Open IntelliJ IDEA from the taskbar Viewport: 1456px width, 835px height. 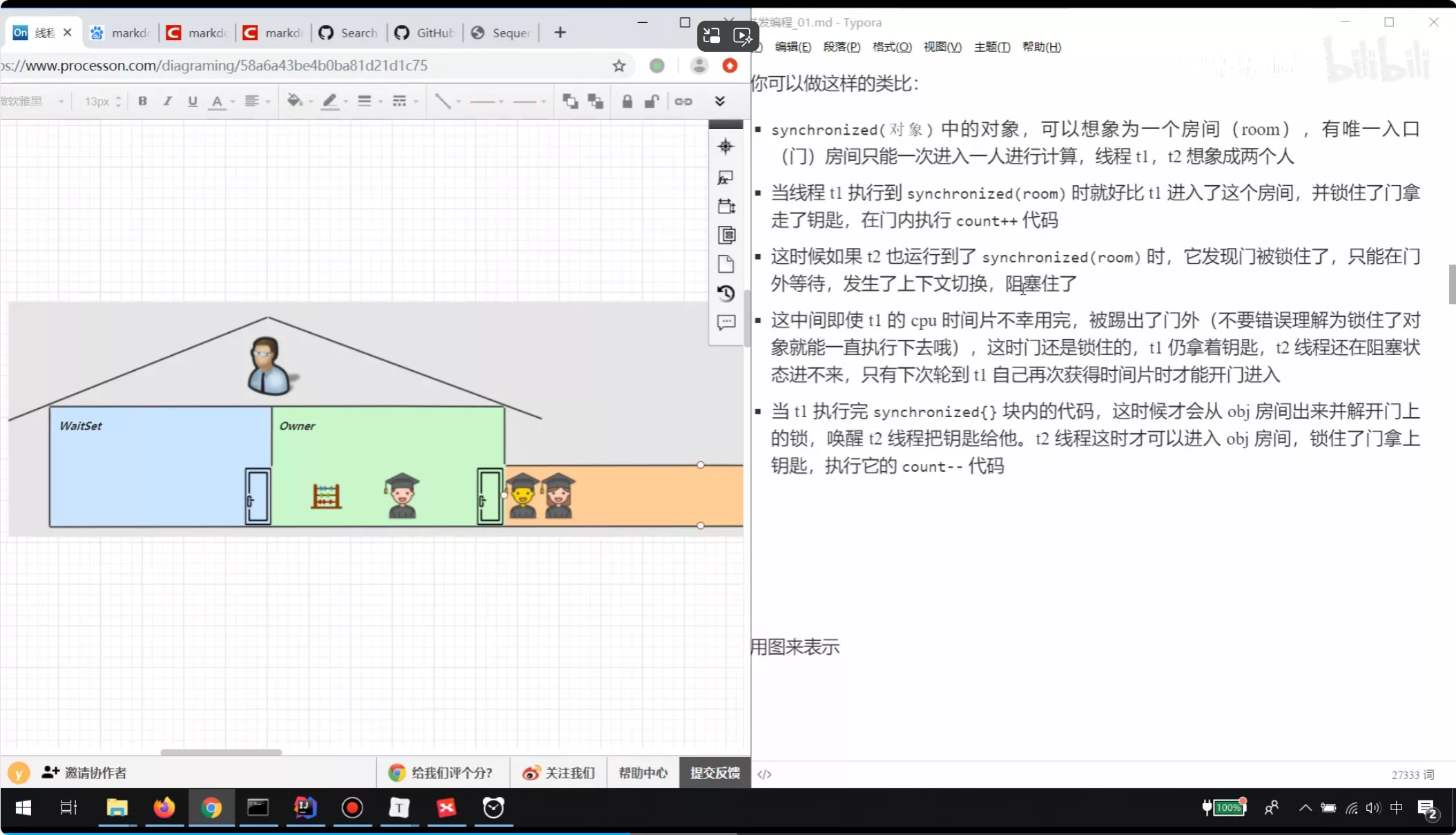pyautogui.click(x=305, y=807)
